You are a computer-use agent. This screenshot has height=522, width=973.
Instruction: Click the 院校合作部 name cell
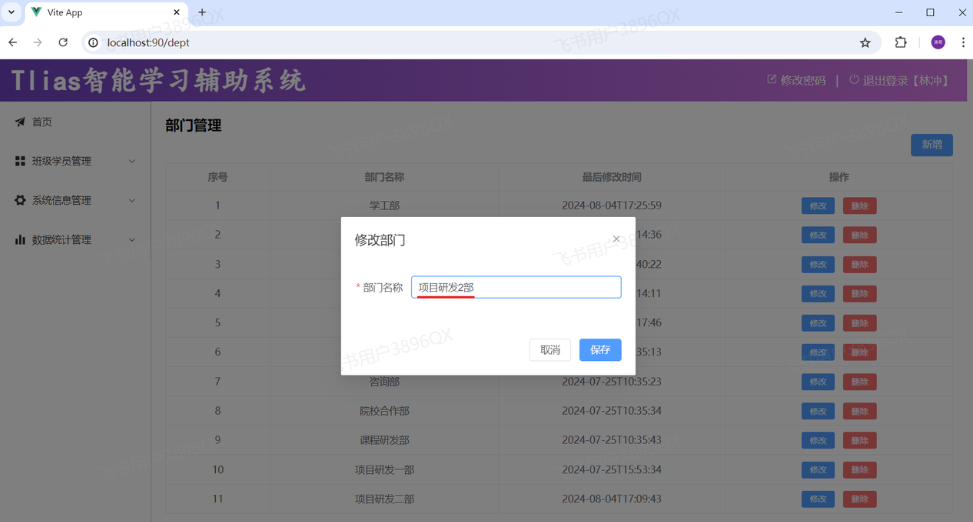tap(384, 411)
